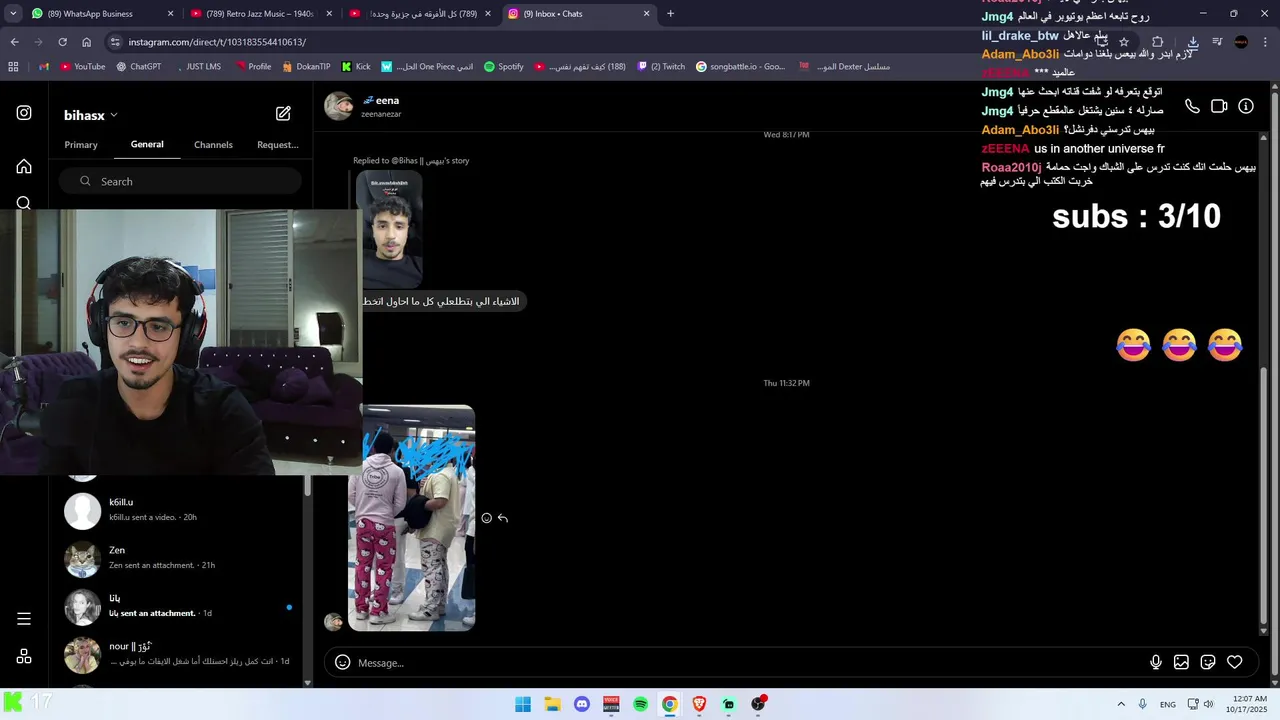
Task: Open the ChatGPT bookmark
Action: [x=138, y=67]
